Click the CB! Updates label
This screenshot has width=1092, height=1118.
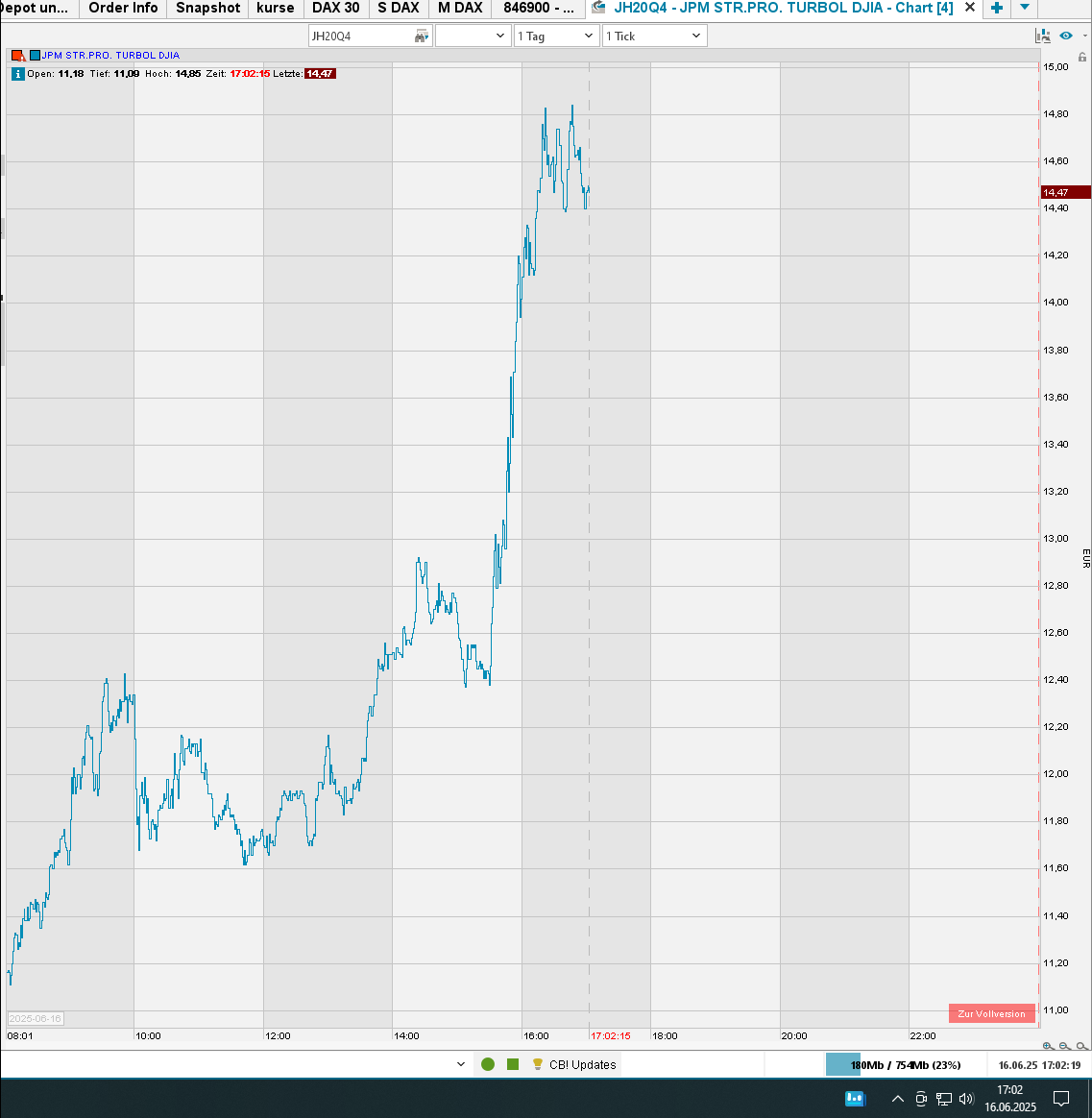tap(582, 1064)
